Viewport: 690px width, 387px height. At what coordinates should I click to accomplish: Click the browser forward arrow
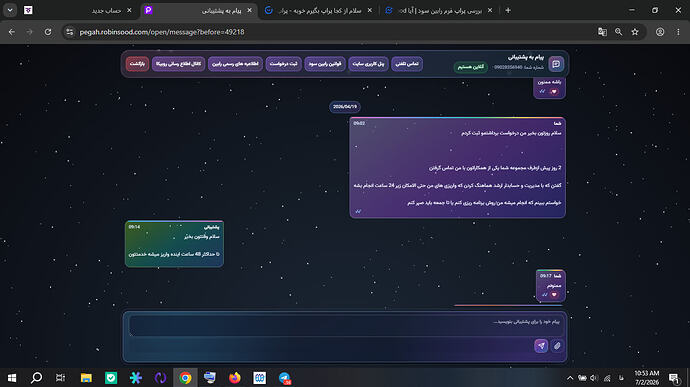pyautogui.click(x=29, y=32)
